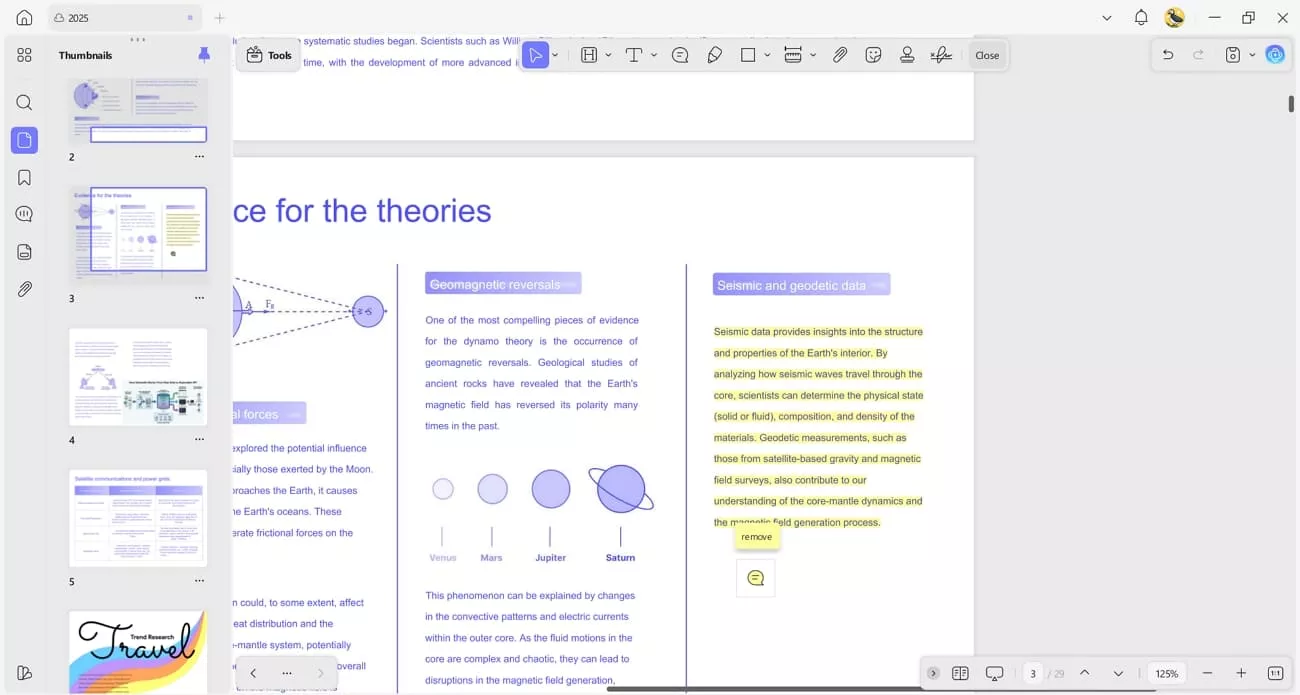Pick the Pencil drawing tool

(715, 55)
